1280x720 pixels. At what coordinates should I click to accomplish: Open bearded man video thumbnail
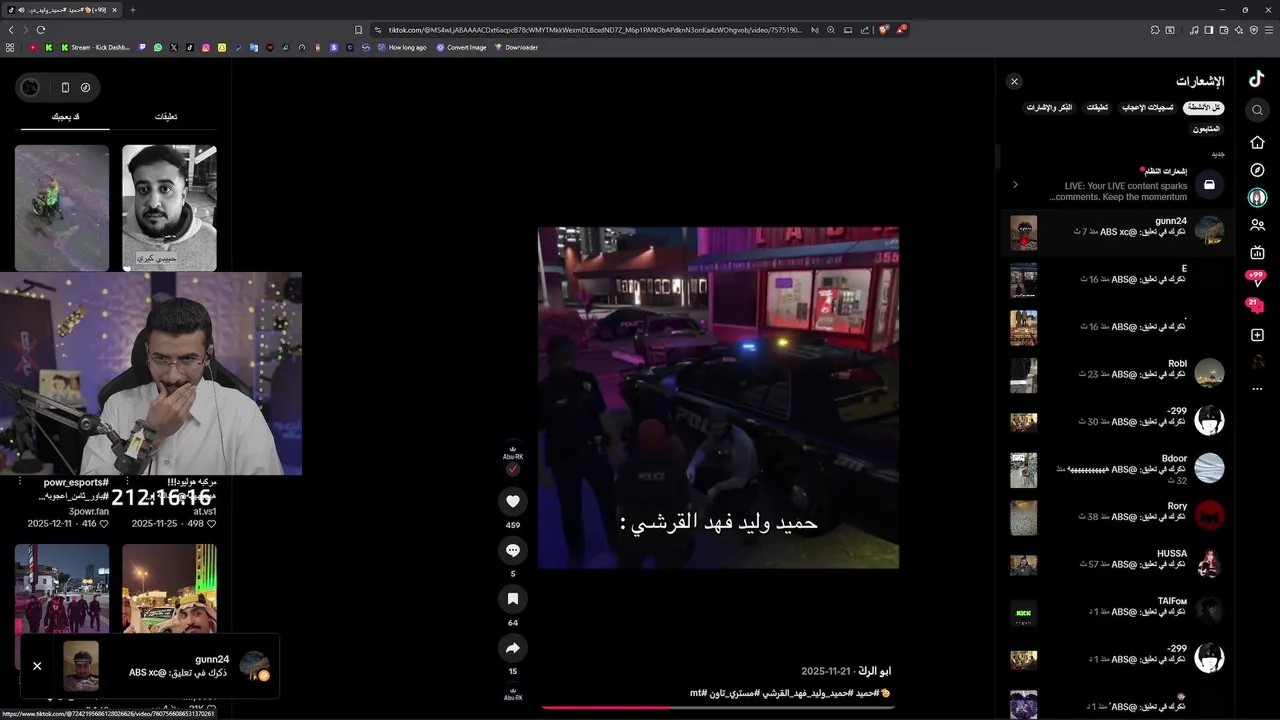169,208
